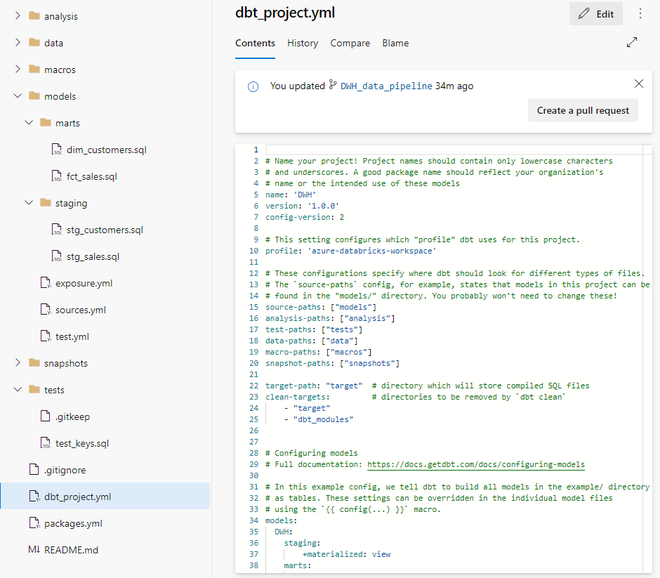
Task: Create a pull request
Action: (x=582, y=110)
